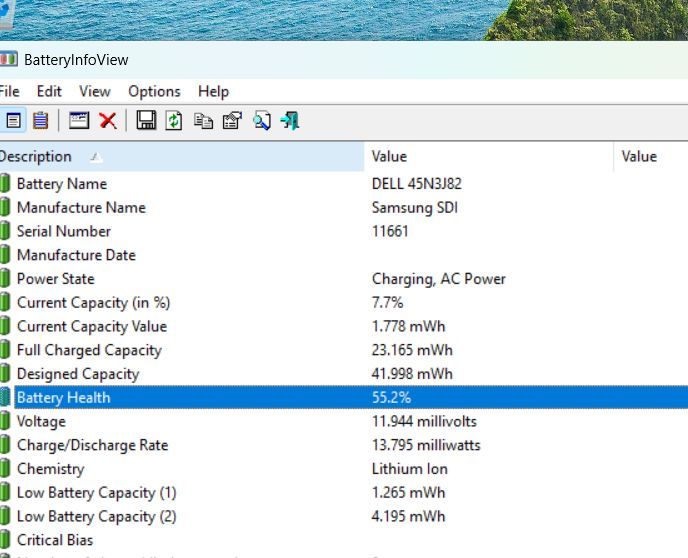Click the Exit door icon in the toolbar

pyautogui.click(x=290, y=121)
